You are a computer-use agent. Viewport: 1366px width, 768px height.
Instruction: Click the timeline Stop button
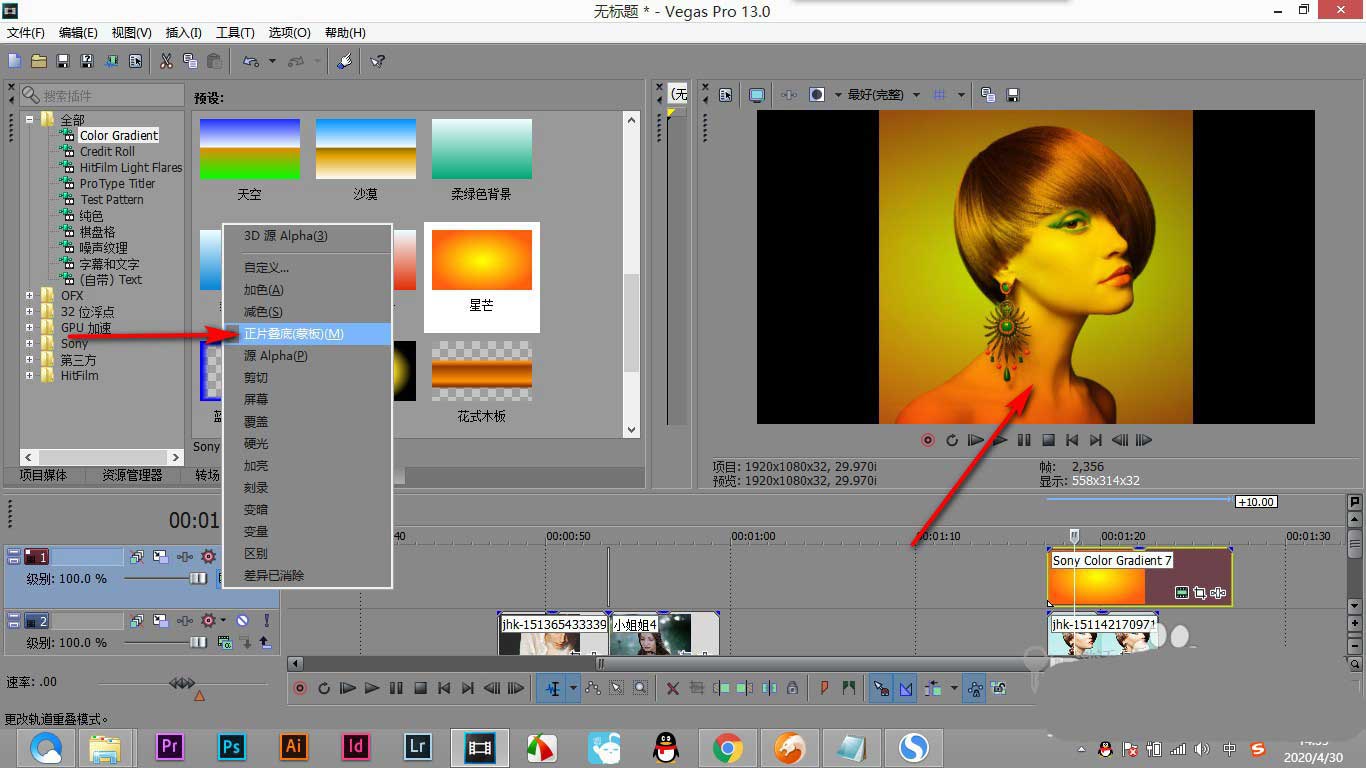[421, 688]
